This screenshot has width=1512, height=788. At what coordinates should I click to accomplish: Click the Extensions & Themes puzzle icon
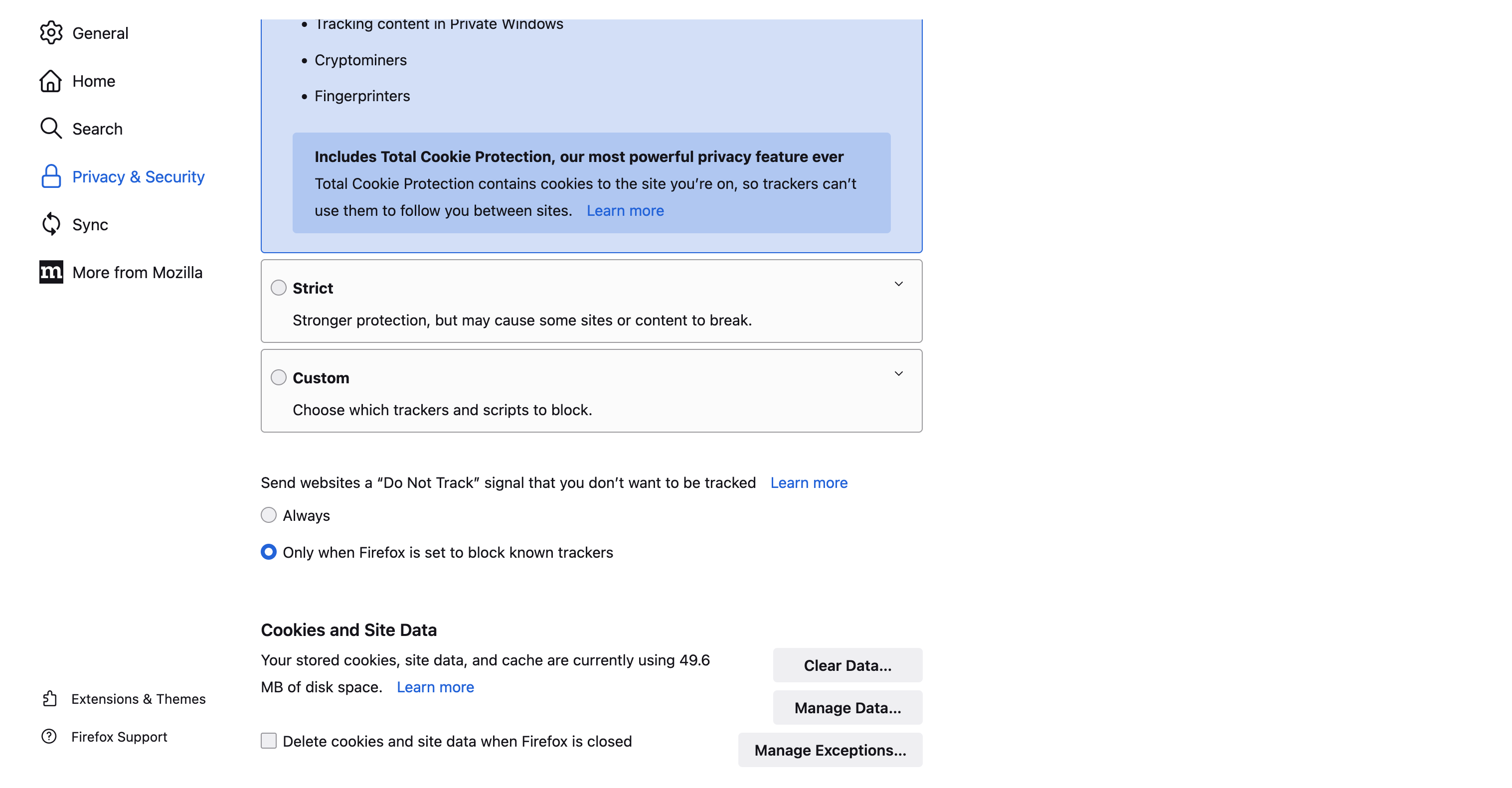tap(50, 699)
